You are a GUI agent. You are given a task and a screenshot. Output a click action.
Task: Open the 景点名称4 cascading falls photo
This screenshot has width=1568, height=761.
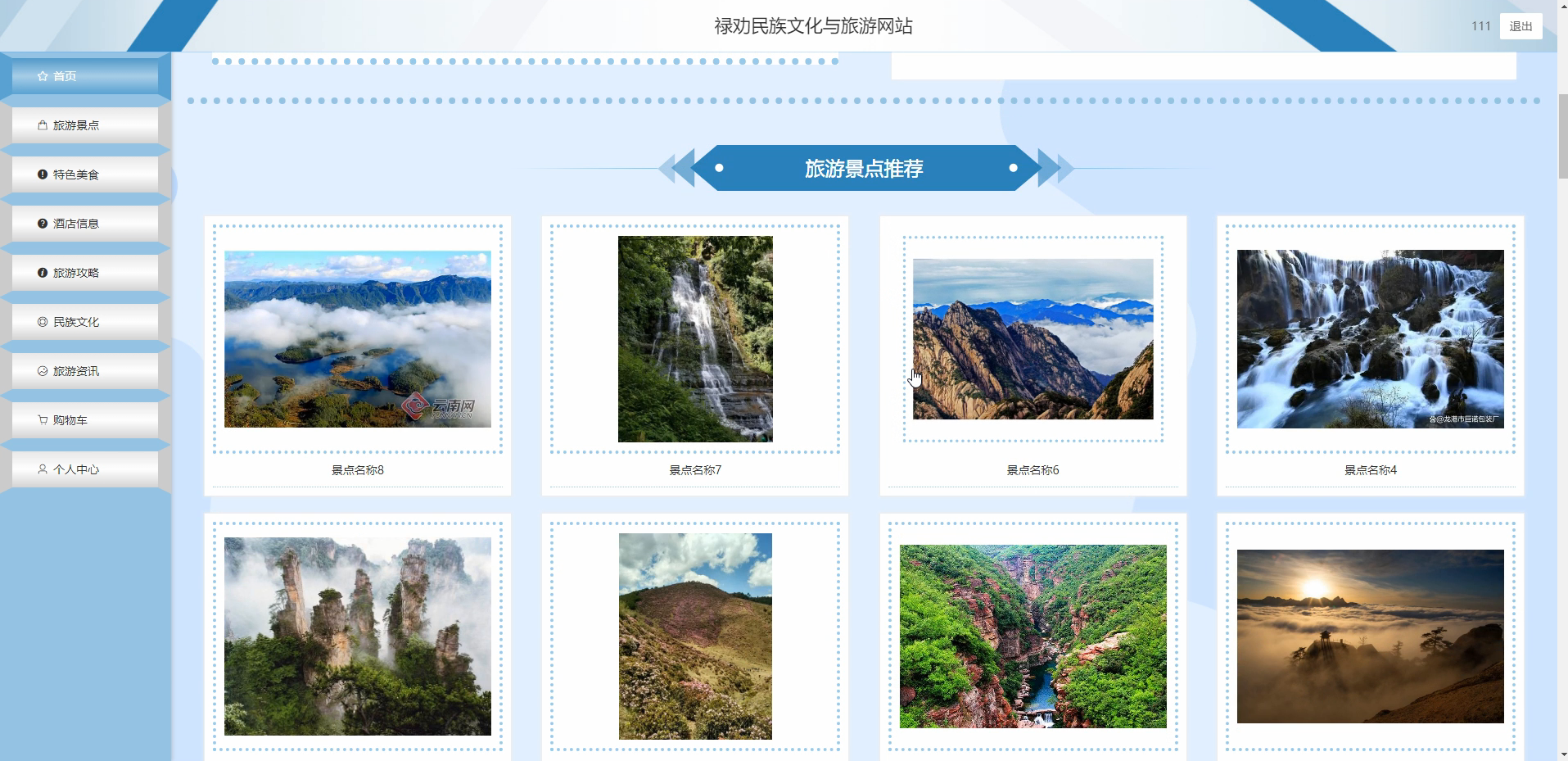click(1370, 339)
